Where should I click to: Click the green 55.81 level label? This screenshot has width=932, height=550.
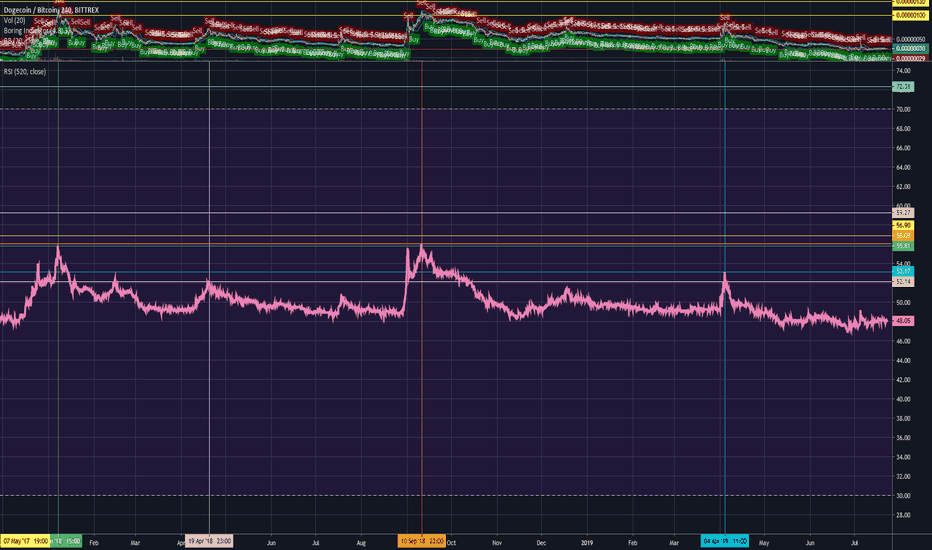pyautogui.click(x=903, y=246)
